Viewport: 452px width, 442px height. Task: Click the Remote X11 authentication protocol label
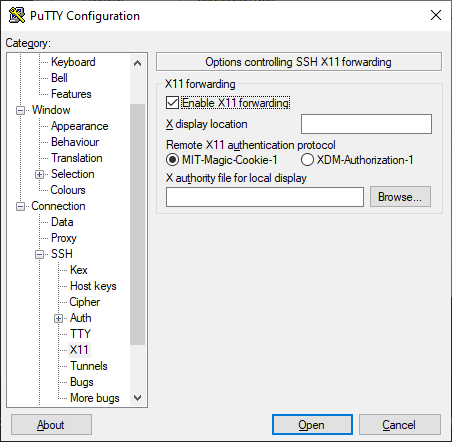tap(251, 145)
